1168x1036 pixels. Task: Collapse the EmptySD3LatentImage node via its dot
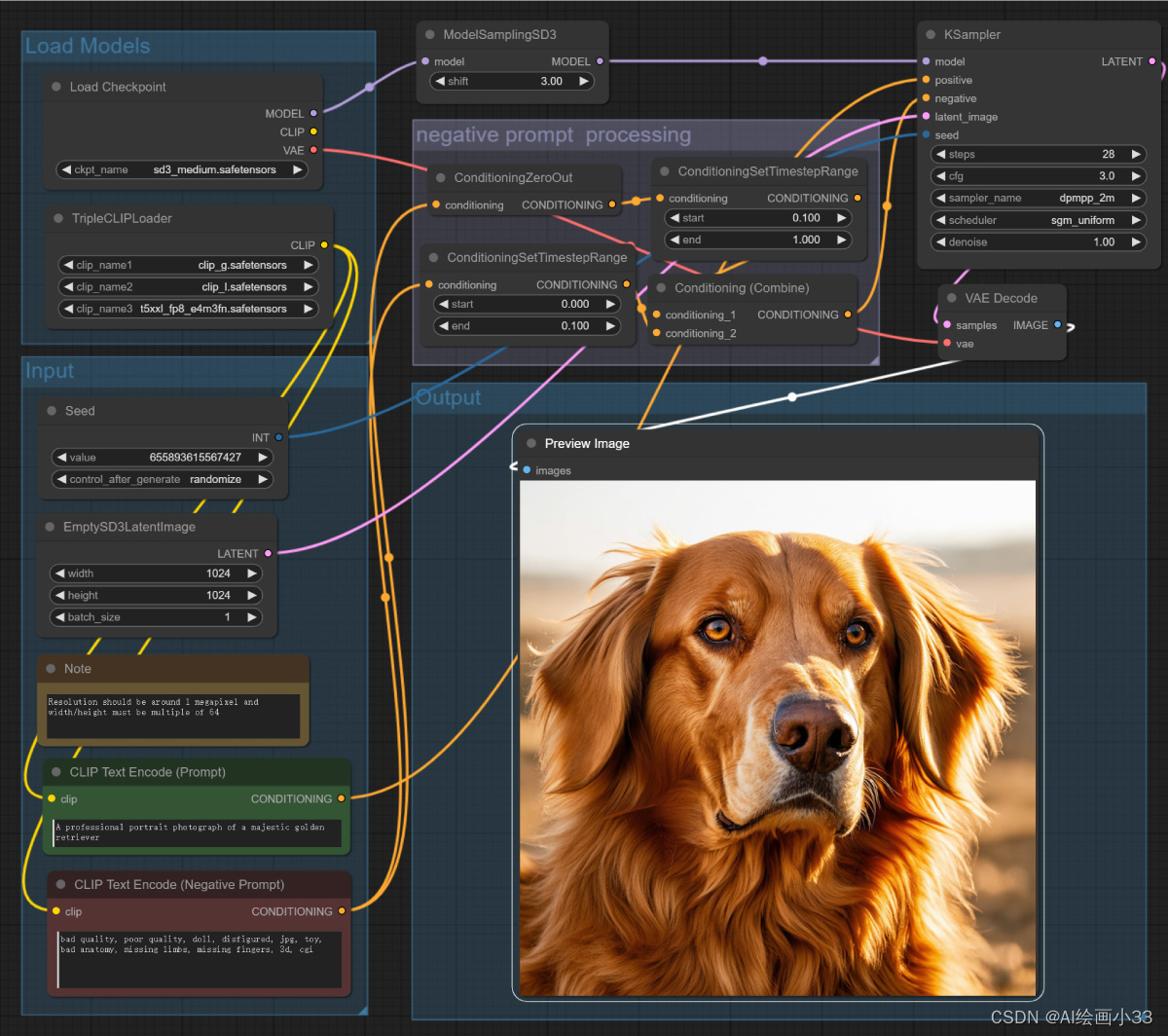(x=51, y=527)
